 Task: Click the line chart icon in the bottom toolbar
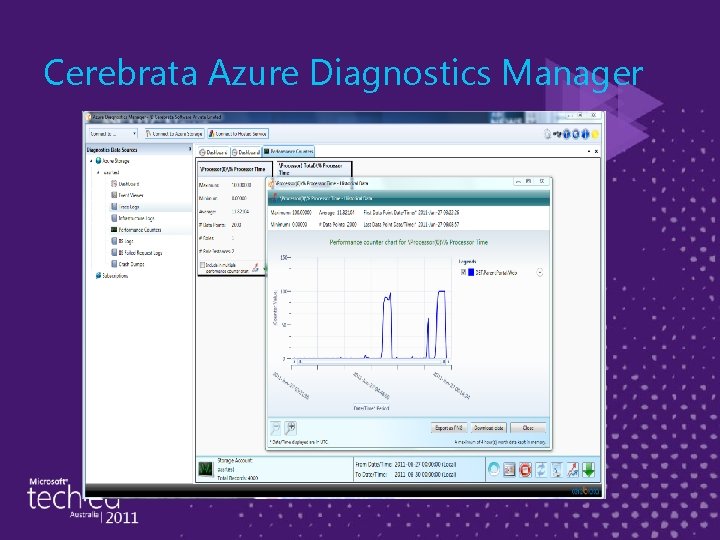pyautogui.click(x=573, y=469)
